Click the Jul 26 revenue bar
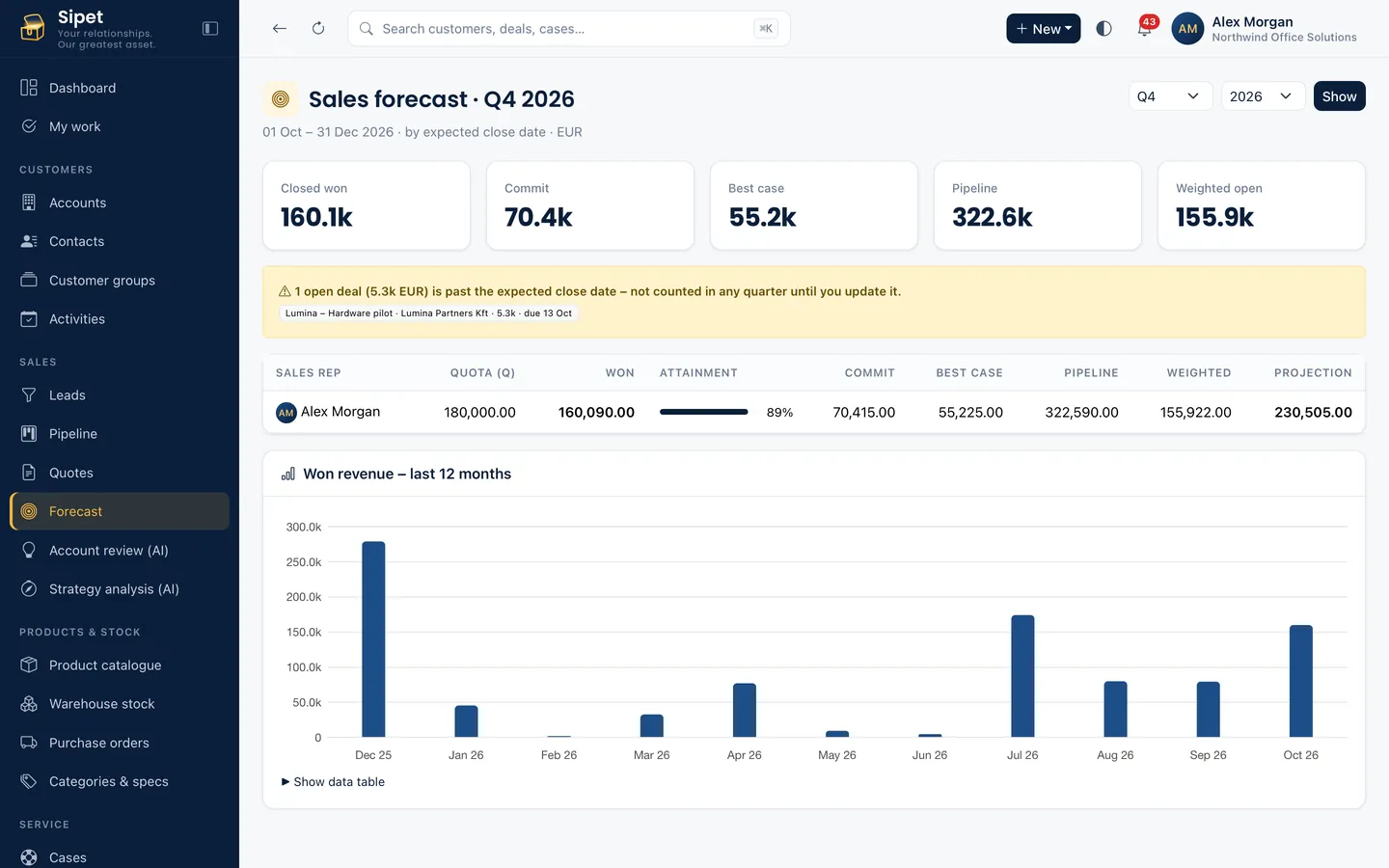Image resolution: width=1389 pixels, height=868 pixels. point(1022,676)
